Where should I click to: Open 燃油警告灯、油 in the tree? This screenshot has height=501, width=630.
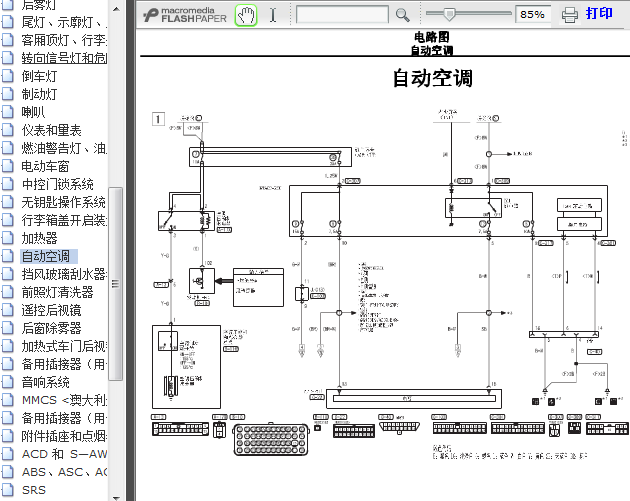pyautogui.click(x=64, y=148)
